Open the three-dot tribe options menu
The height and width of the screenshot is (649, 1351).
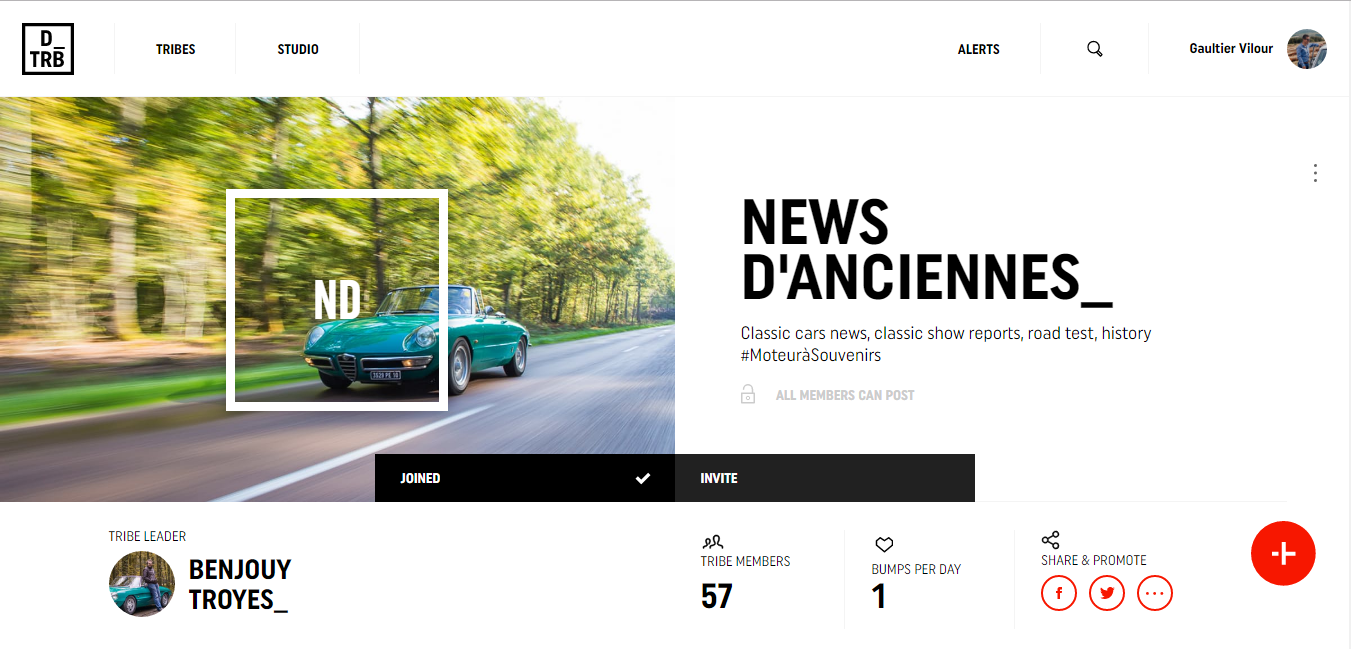click(x=1315, y=173)
